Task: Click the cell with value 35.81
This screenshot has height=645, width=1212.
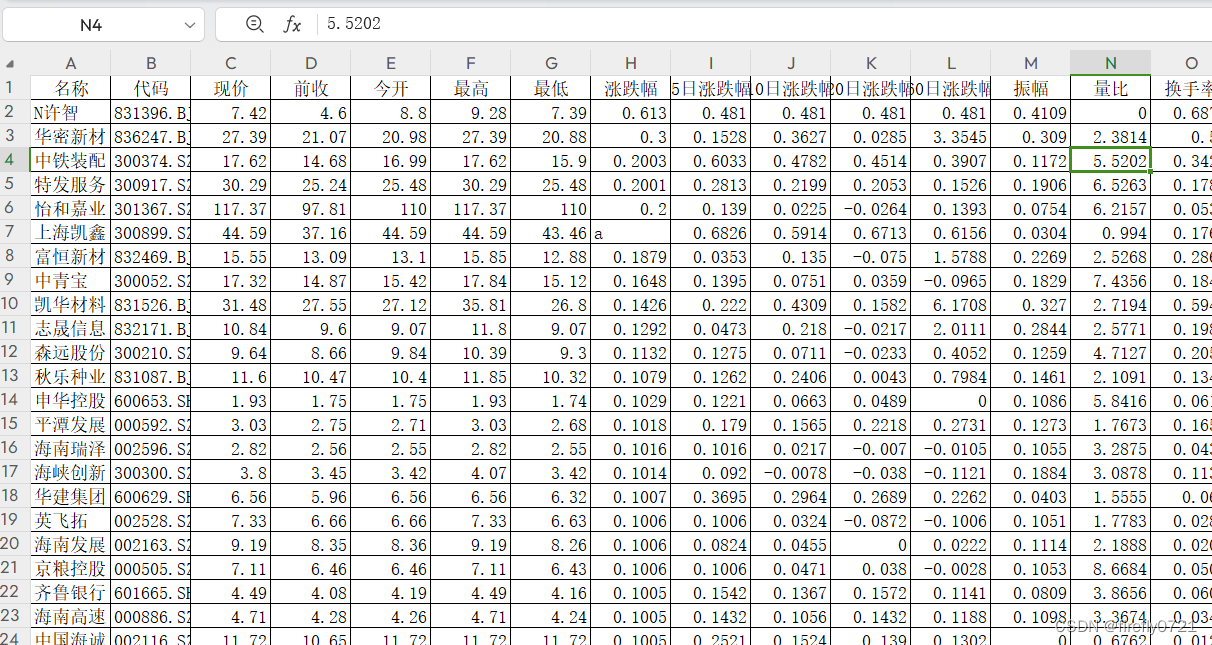Action: pyautogui.click(x=471, y=304)
